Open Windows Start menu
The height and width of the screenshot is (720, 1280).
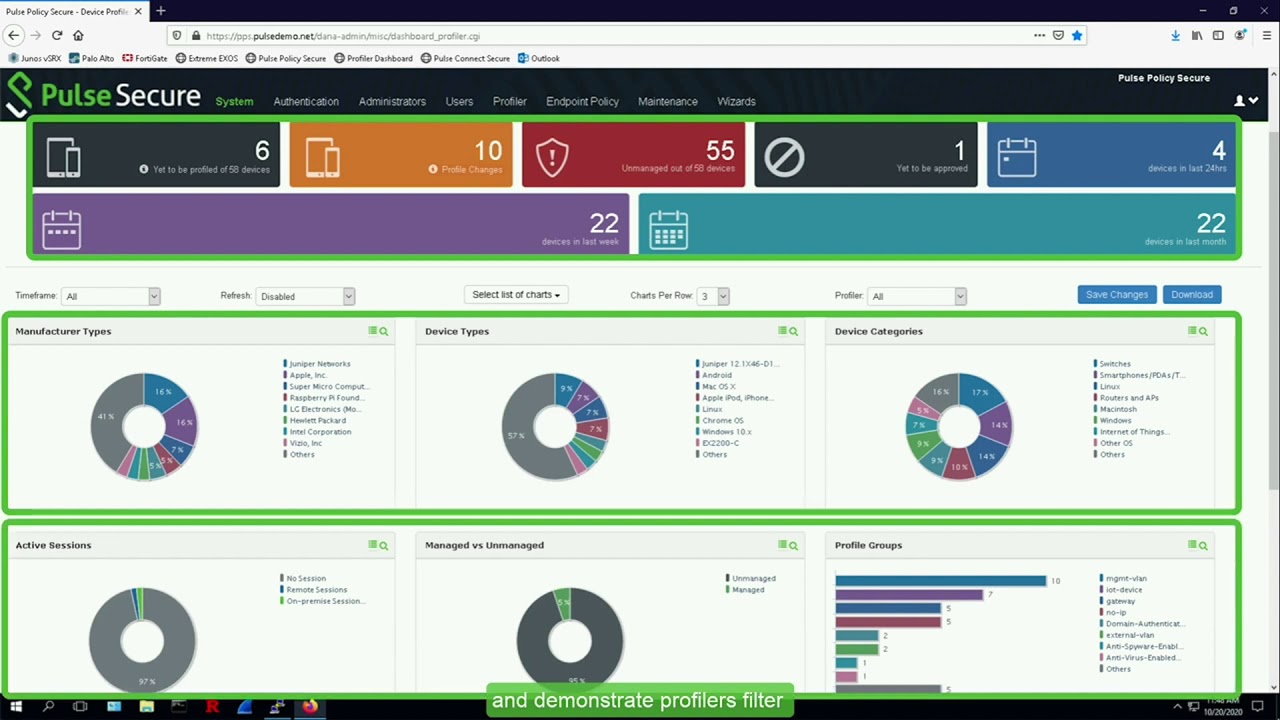(16, 707)
